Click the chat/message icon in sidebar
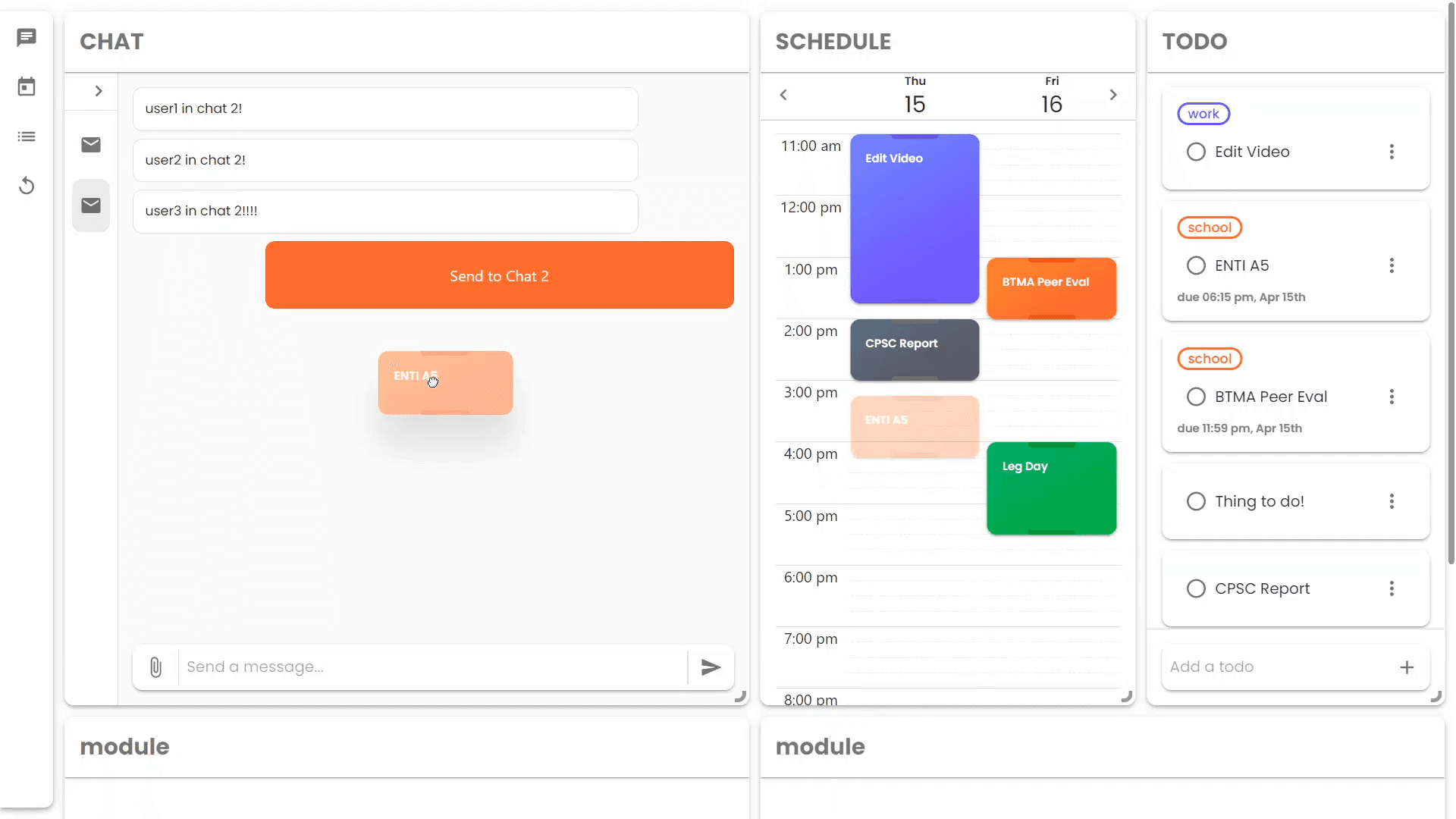Image resolution: width=1456 pixels, height=819 pixels. pyautogui.click(x=26, y=37)
